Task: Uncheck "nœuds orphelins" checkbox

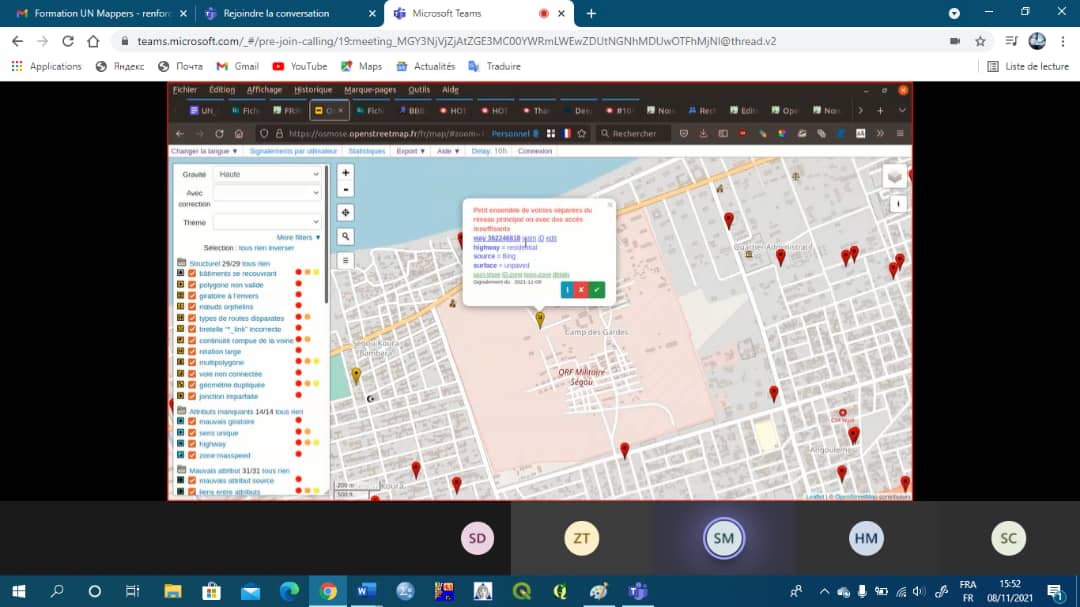Action: coord(192,307)
